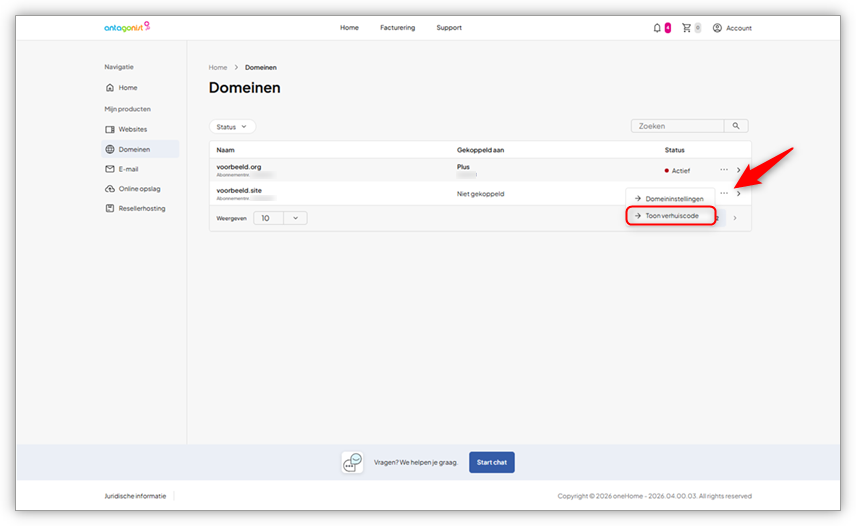Click the Account user icon
The image size is (856, 526).
pyautogui.click(x=717, y=28)
